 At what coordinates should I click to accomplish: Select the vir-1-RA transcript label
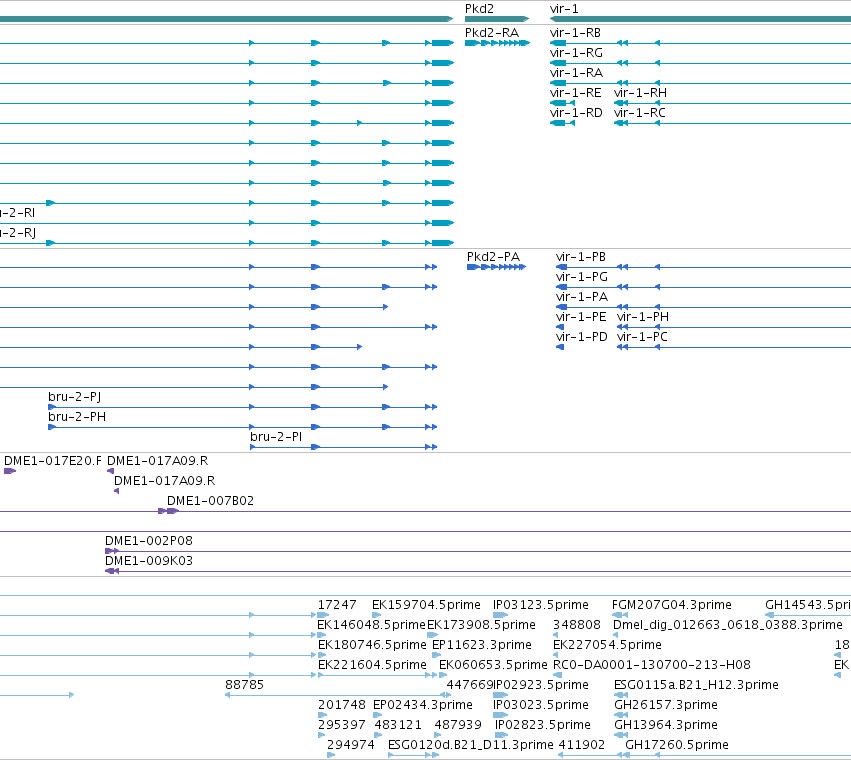pos(576,73)
